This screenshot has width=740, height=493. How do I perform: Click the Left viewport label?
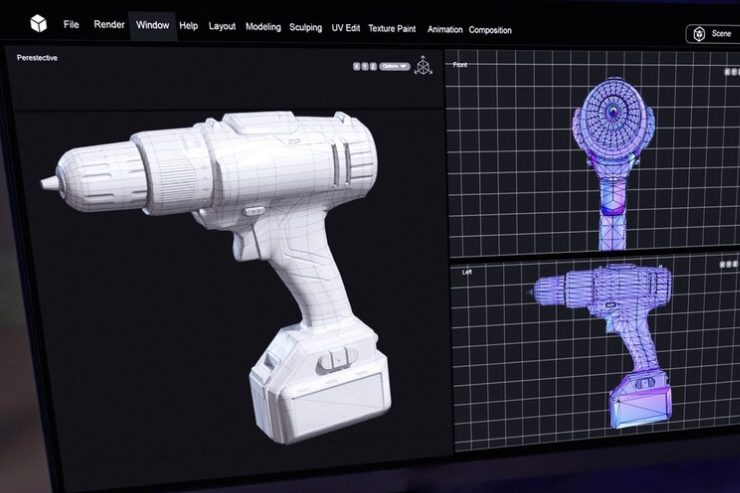[467, 272]
